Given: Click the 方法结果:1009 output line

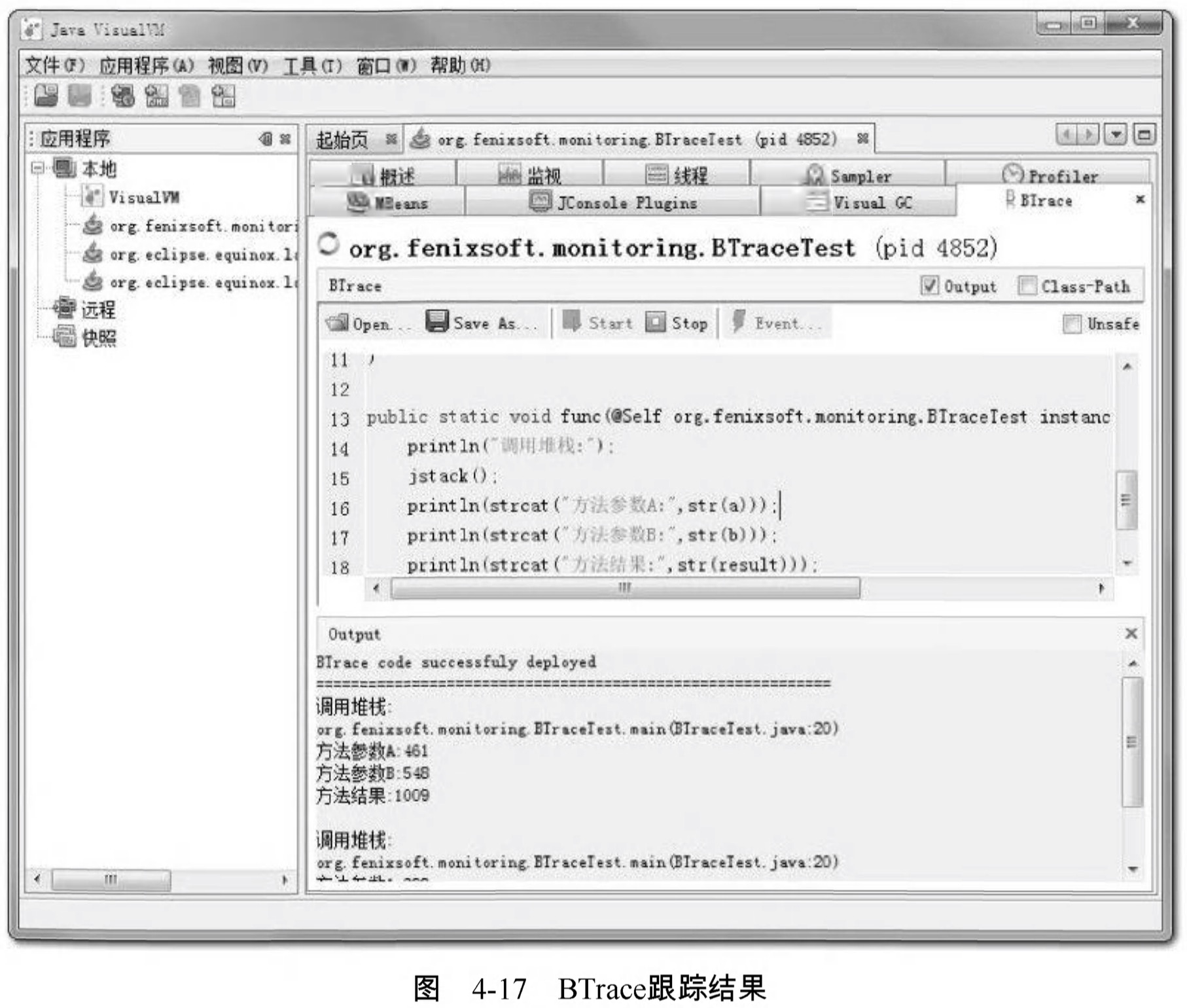Looking at the screenshot, I should point(373,795).
